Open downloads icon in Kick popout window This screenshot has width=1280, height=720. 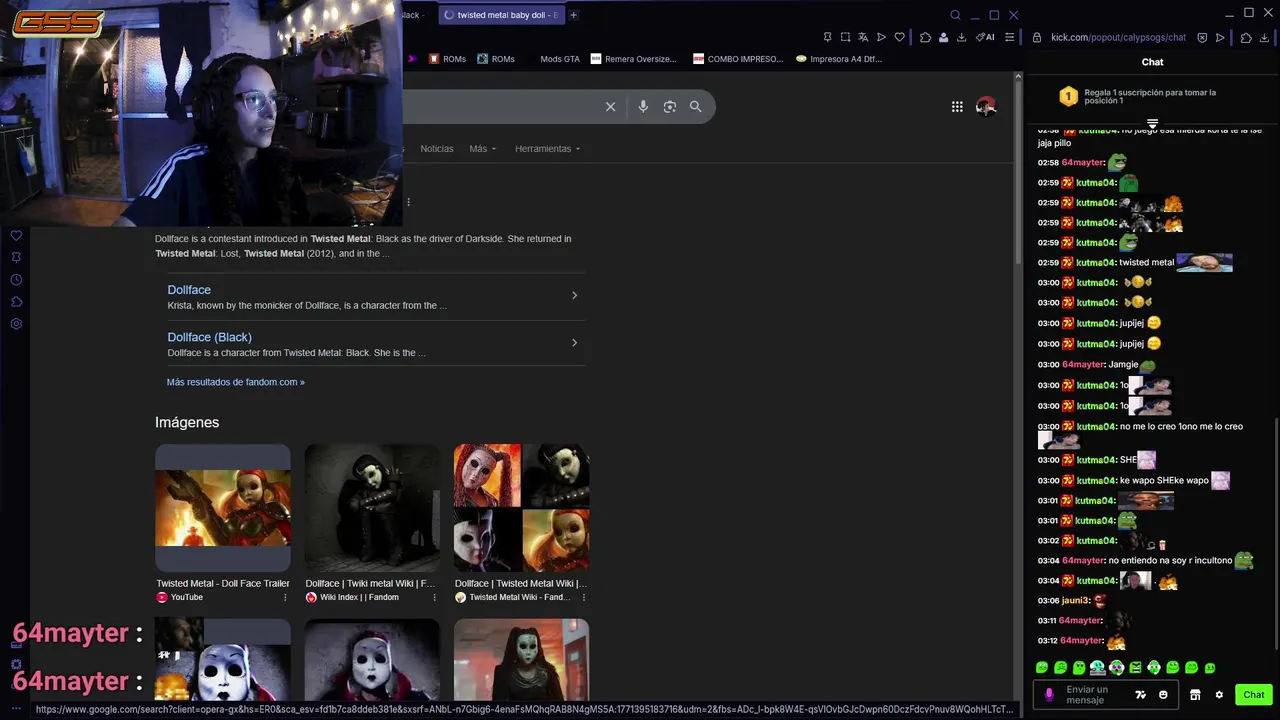pyautogui.click(x=1265, y=37)
